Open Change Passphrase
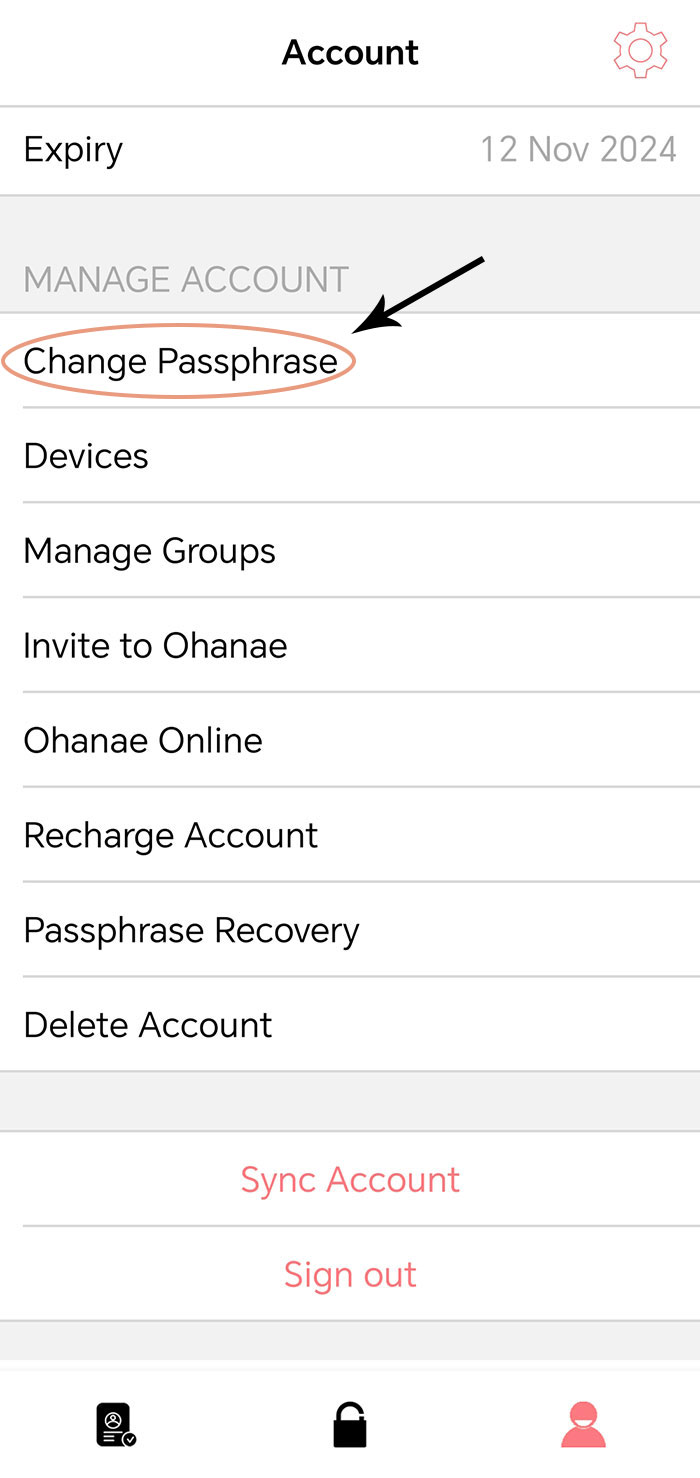The image size is (700, 1478). [x=350, y=361]
